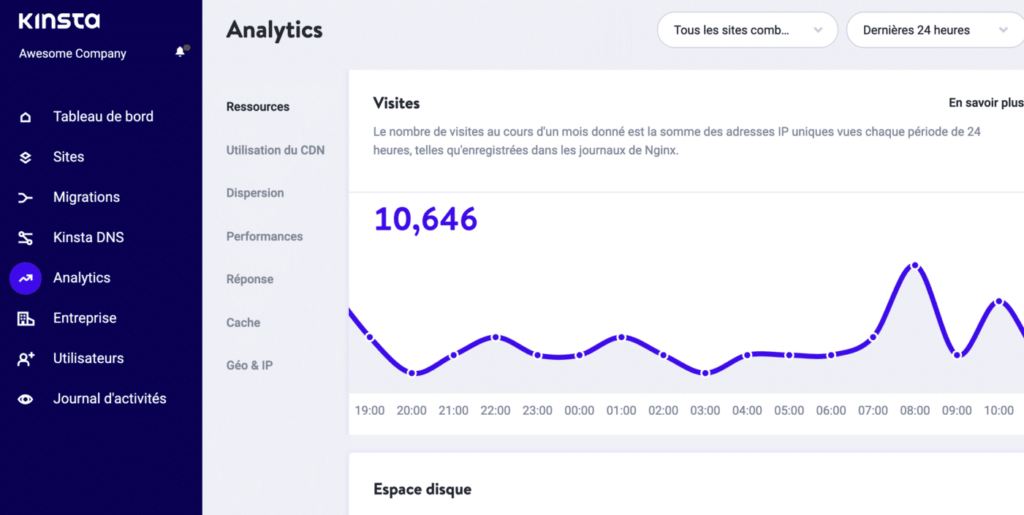Expand the 'Dernières 24 heures' time range dropdown

click(x=934, y=30)
